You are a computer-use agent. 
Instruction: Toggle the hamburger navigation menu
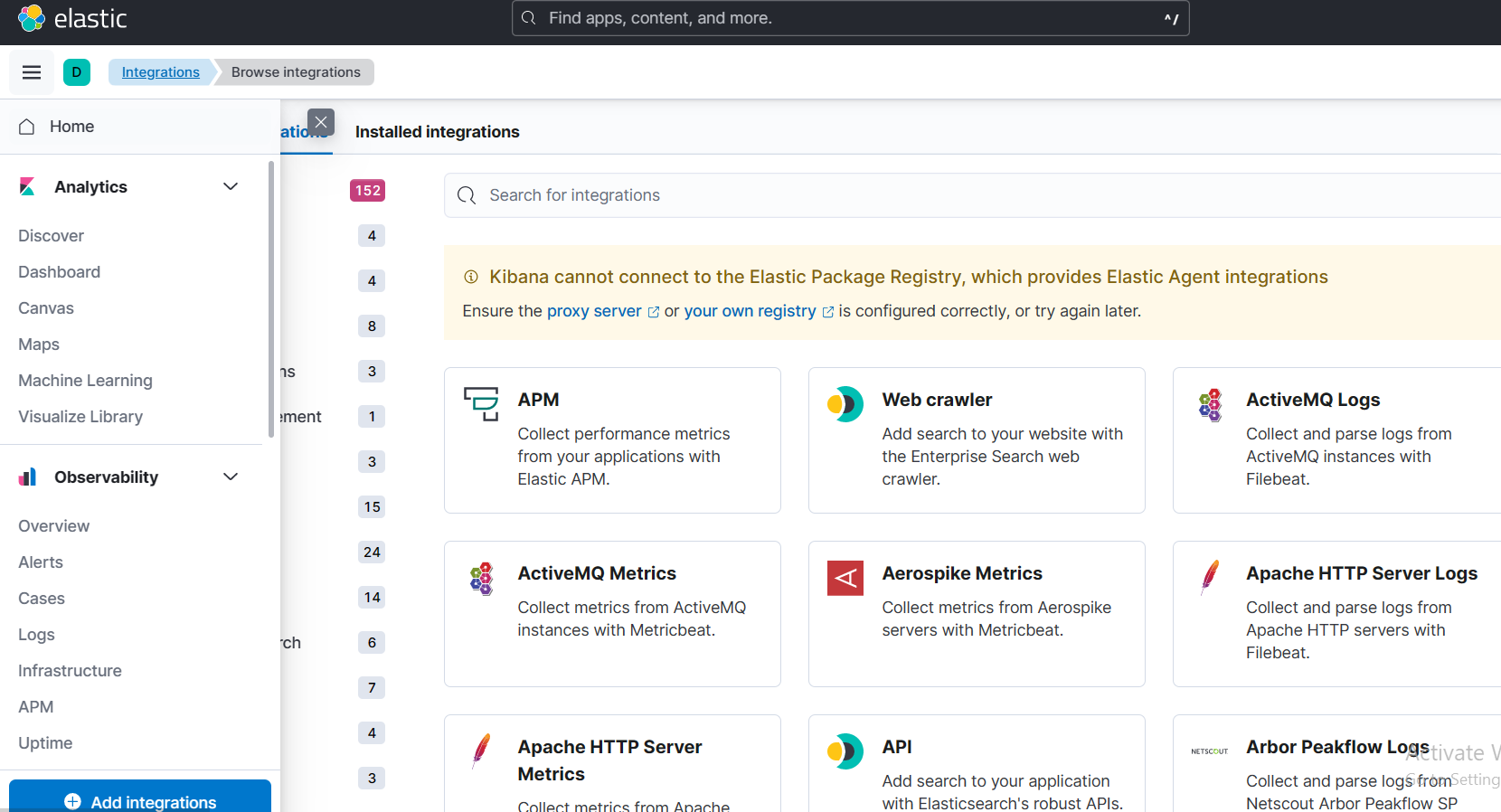click(32, 72)
